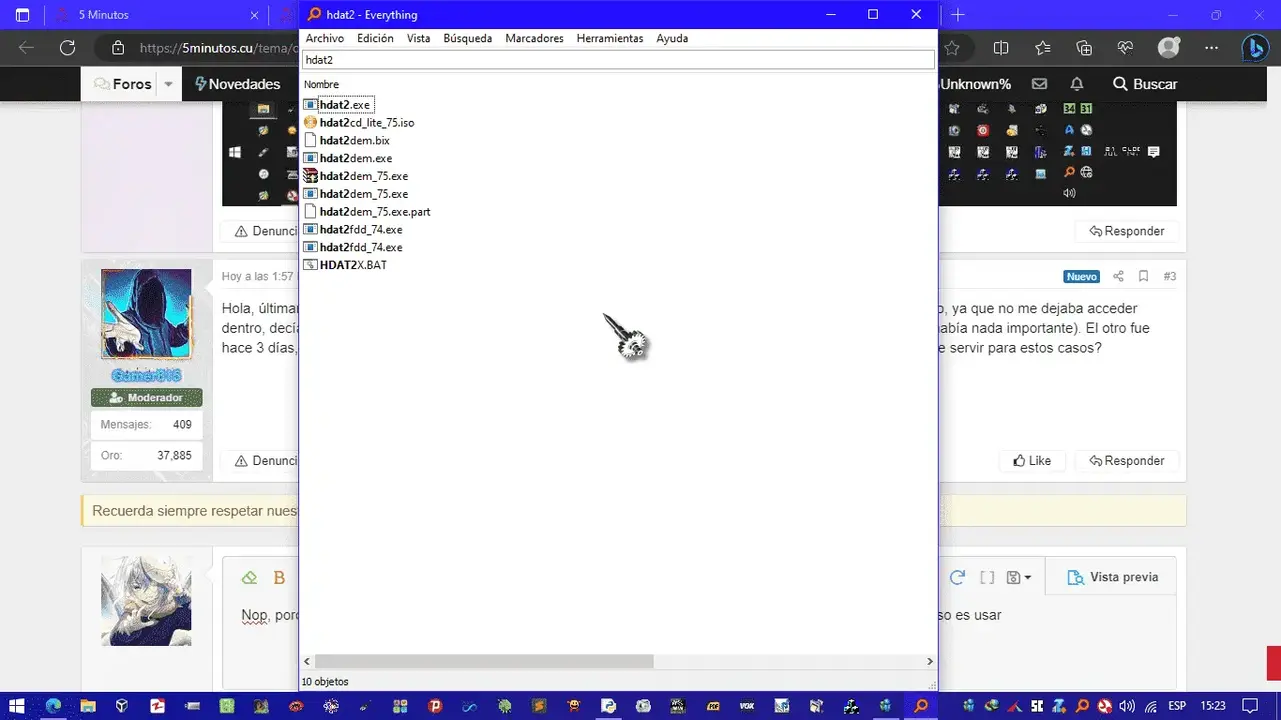Select the hdat2dem.bix file icon

click(x=310, y=140)
